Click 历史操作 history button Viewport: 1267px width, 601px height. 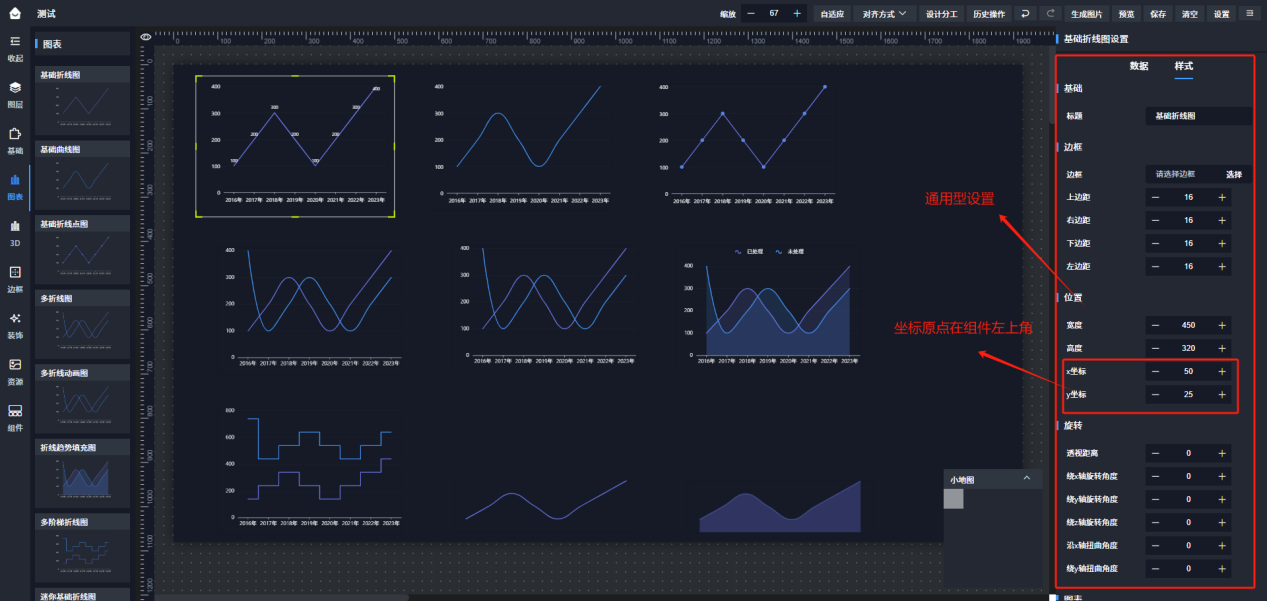989,14
